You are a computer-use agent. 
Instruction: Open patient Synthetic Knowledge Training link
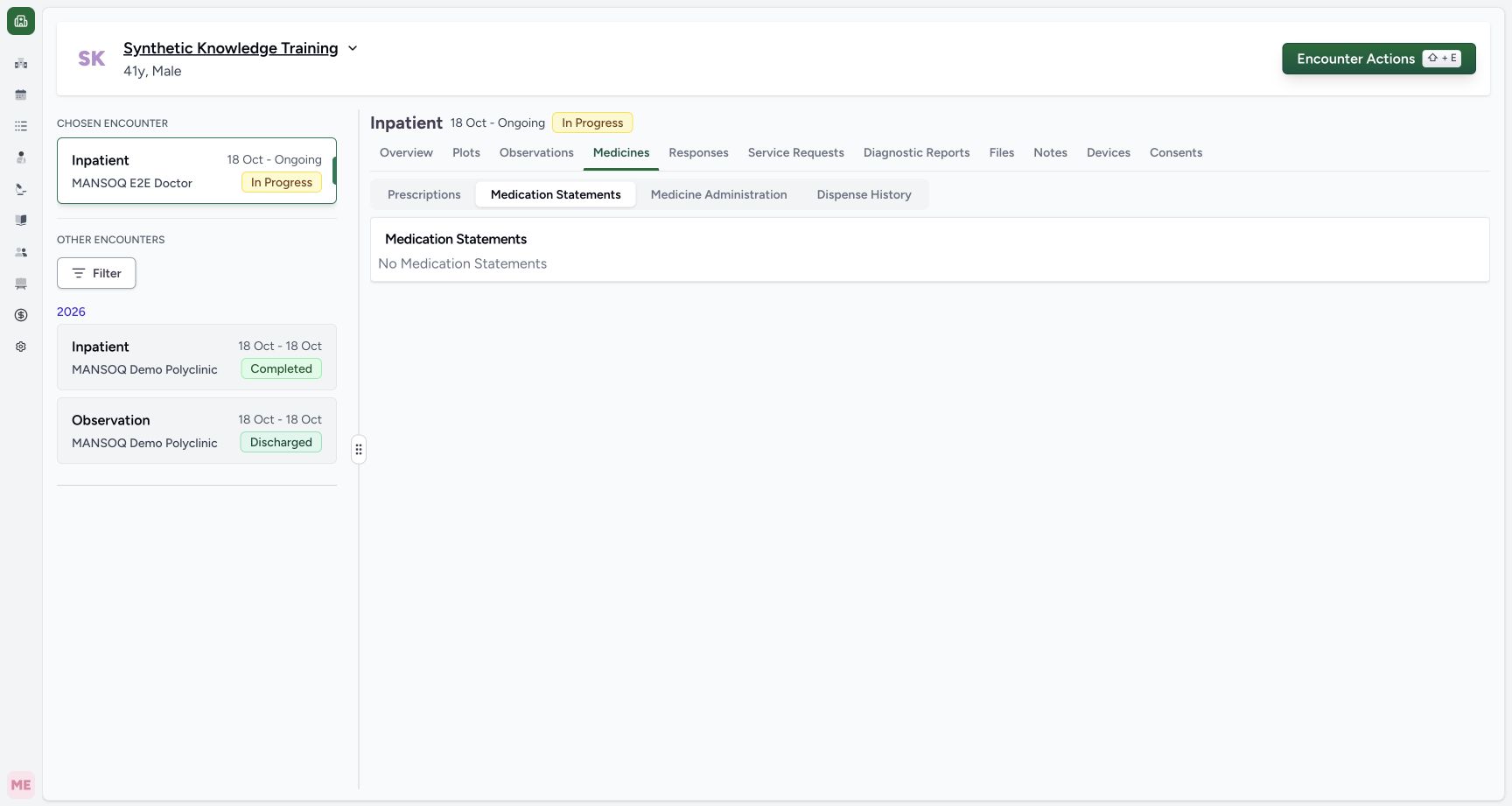[231, 48]
